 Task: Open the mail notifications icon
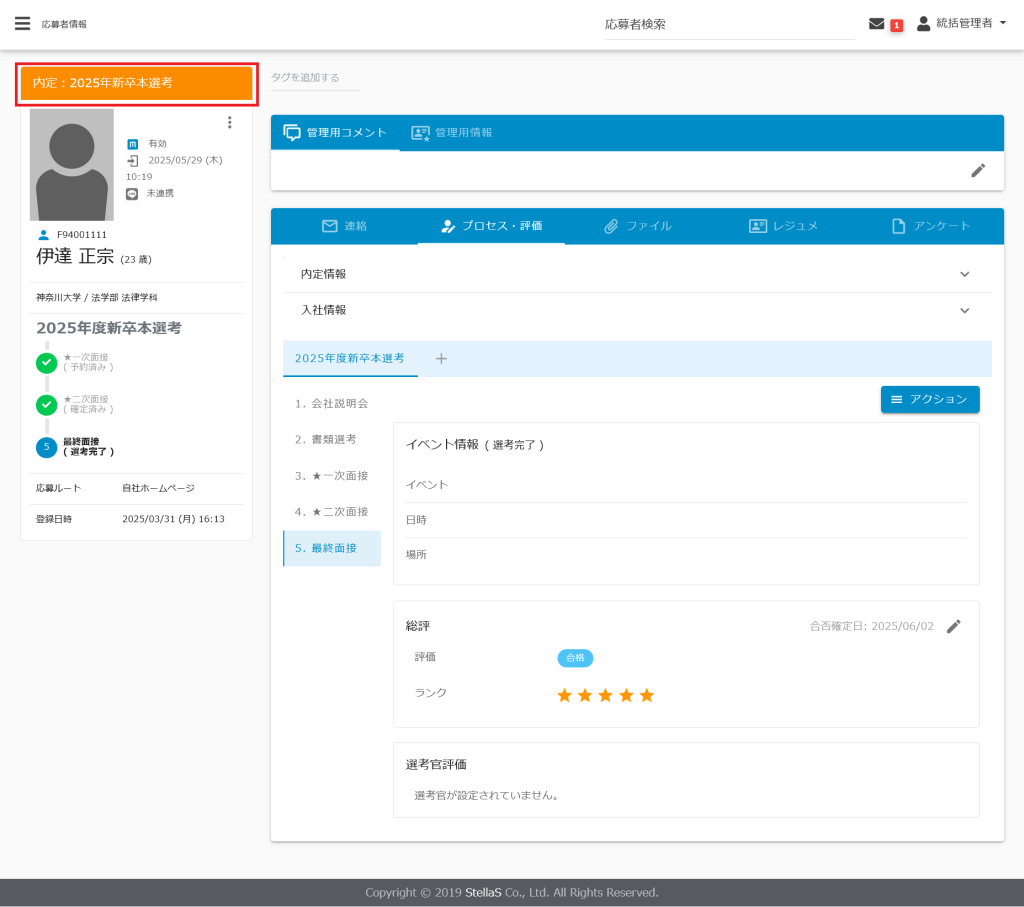[877, 24]
